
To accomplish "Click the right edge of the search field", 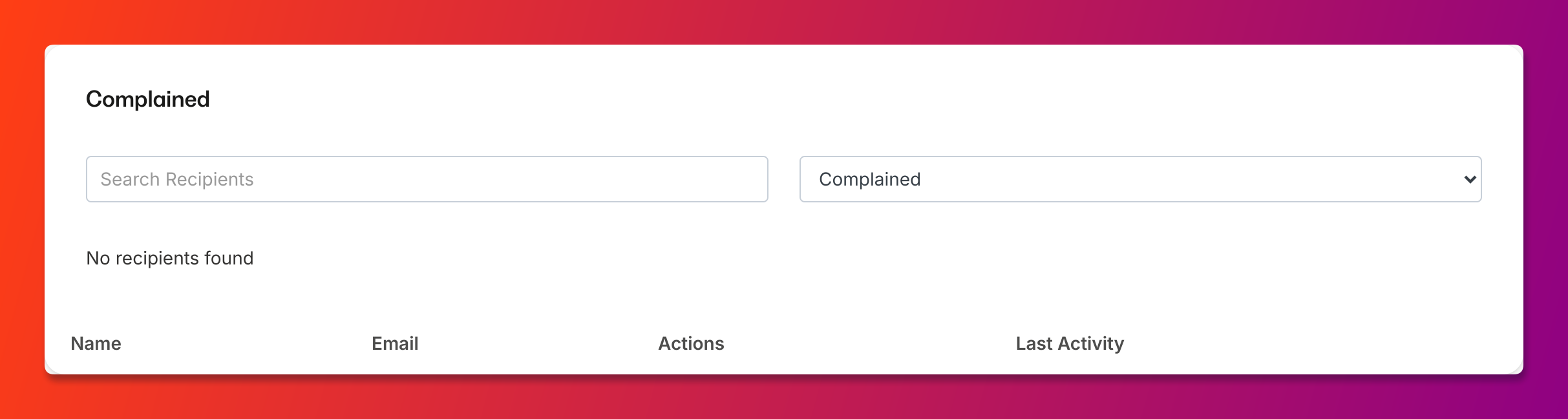I will coord(760,179).
